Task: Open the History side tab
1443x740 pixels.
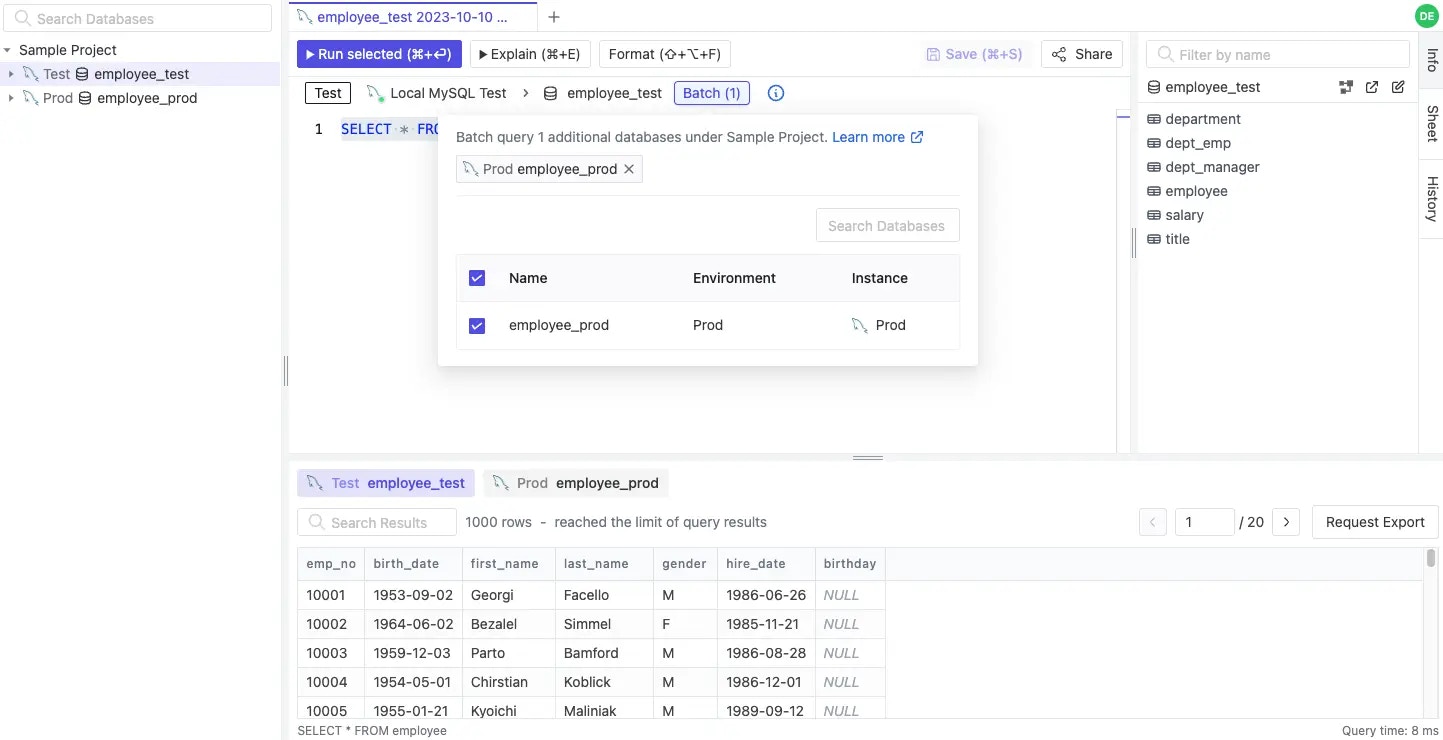Action: [1432, 199]
